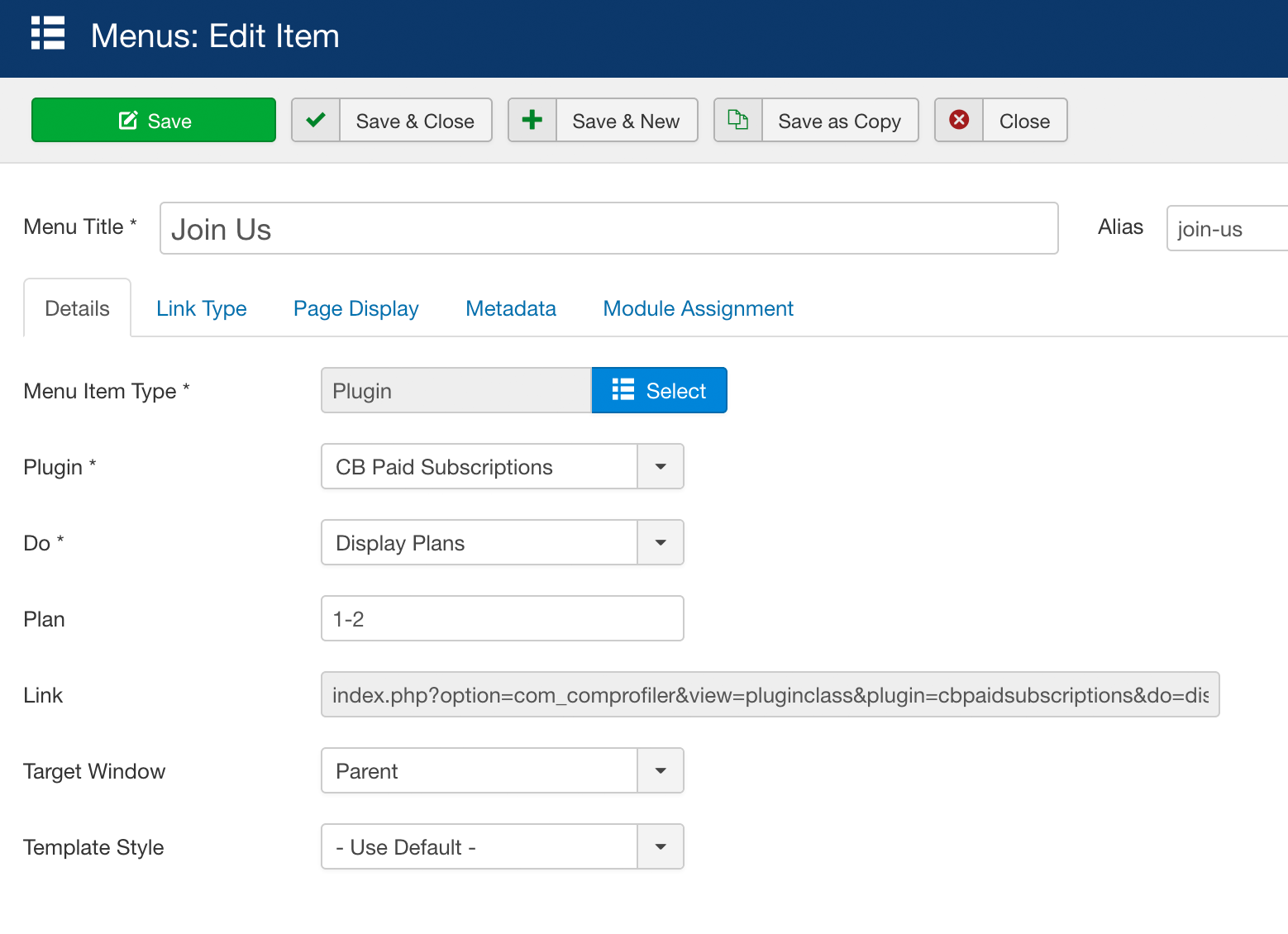Click the 'Plan' field label
1288x934 pixels.
click(44, 619)
